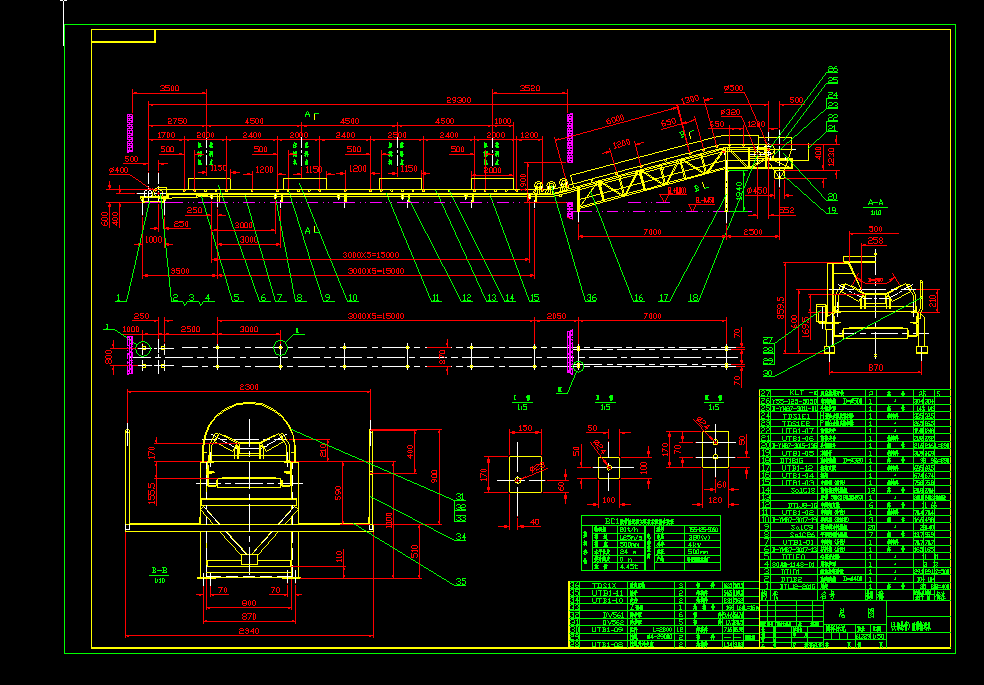Select part callout number "11"

[x=436, y=298]
